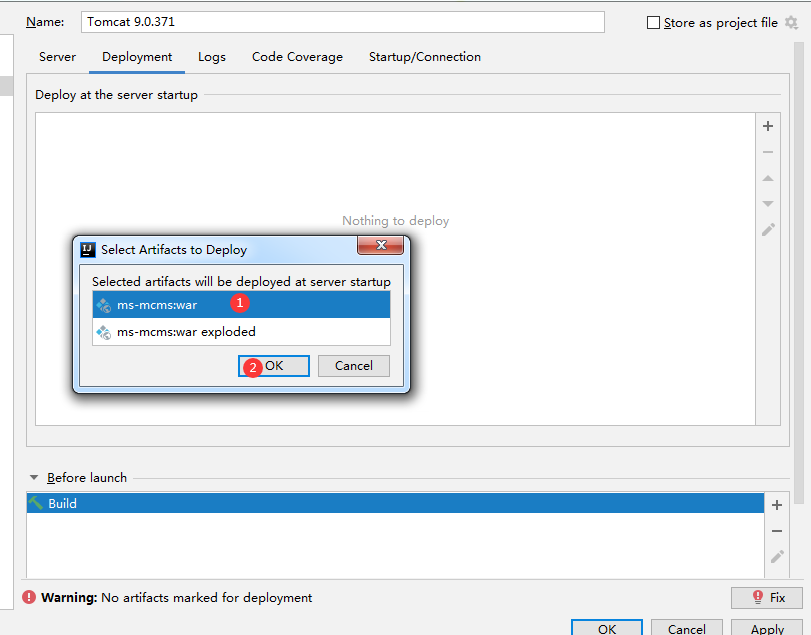Open the Logs tab
Screen dimensions: 811x635
click(x=212, y=57)
